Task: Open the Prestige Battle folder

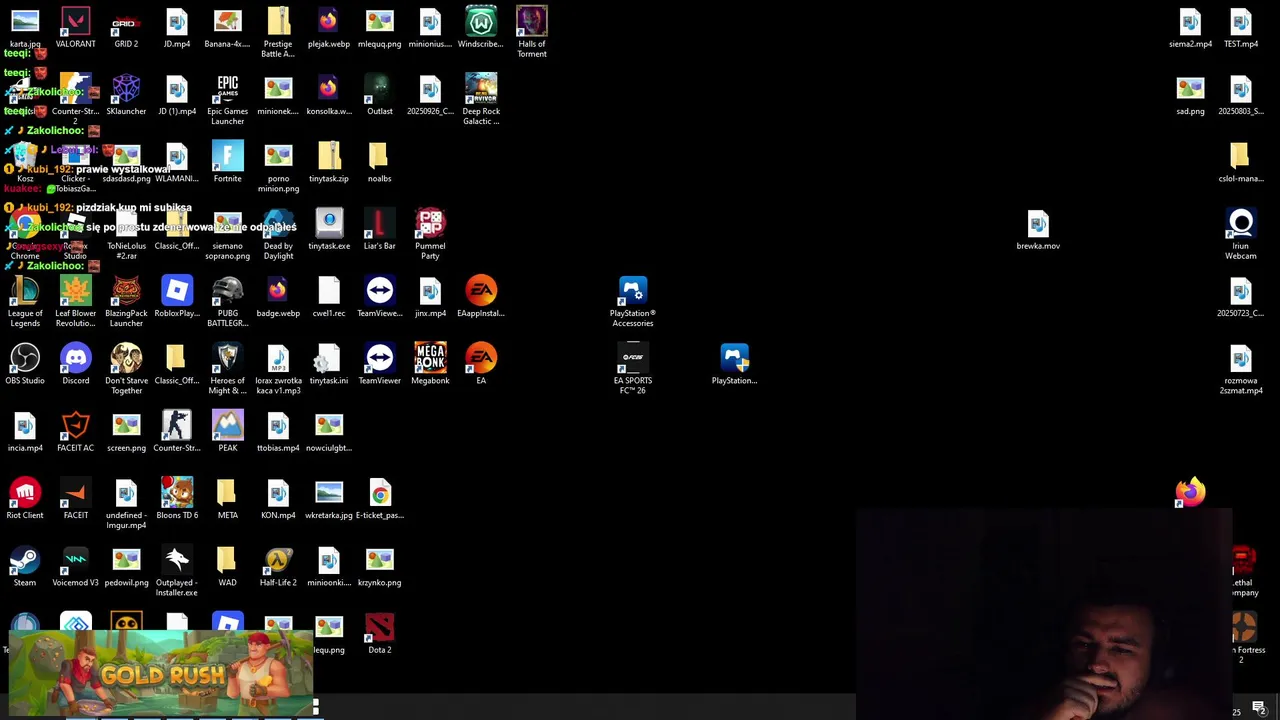Action: 278,32
